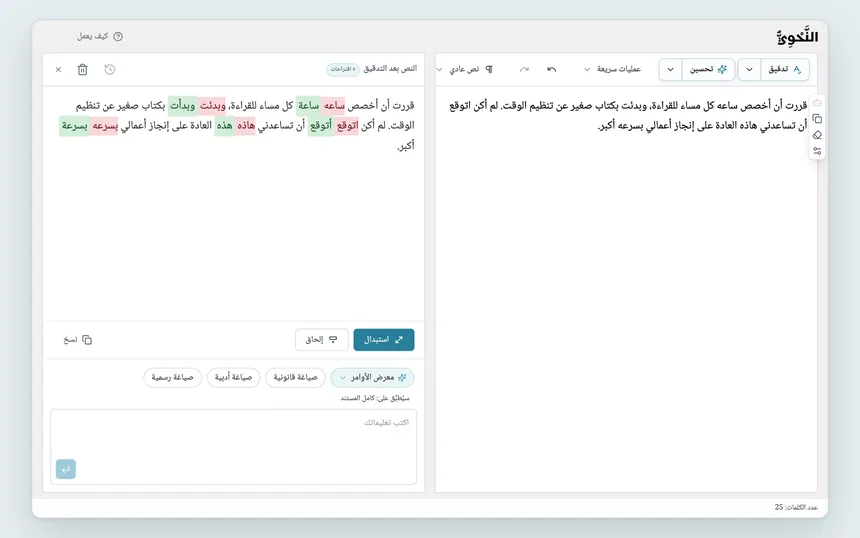860x538 pixels.
Task: Click the عدد الكلمات: 25 word count
Action: (x=796, y=507)
